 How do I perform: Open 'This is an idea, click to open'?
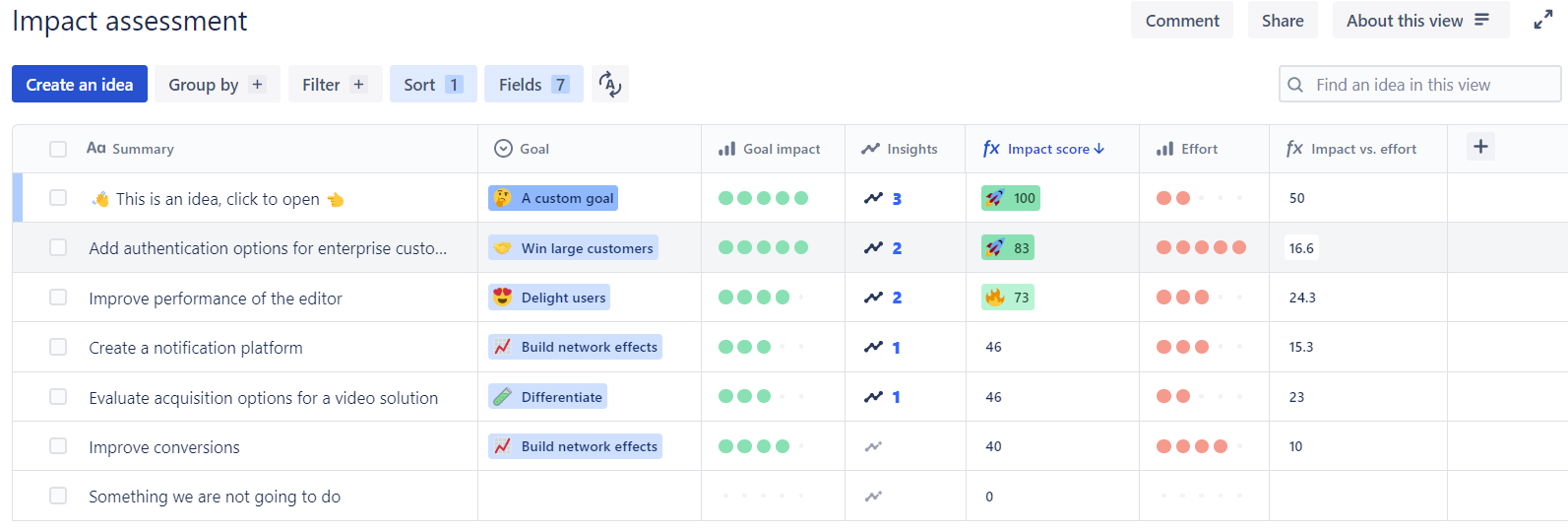218,199
